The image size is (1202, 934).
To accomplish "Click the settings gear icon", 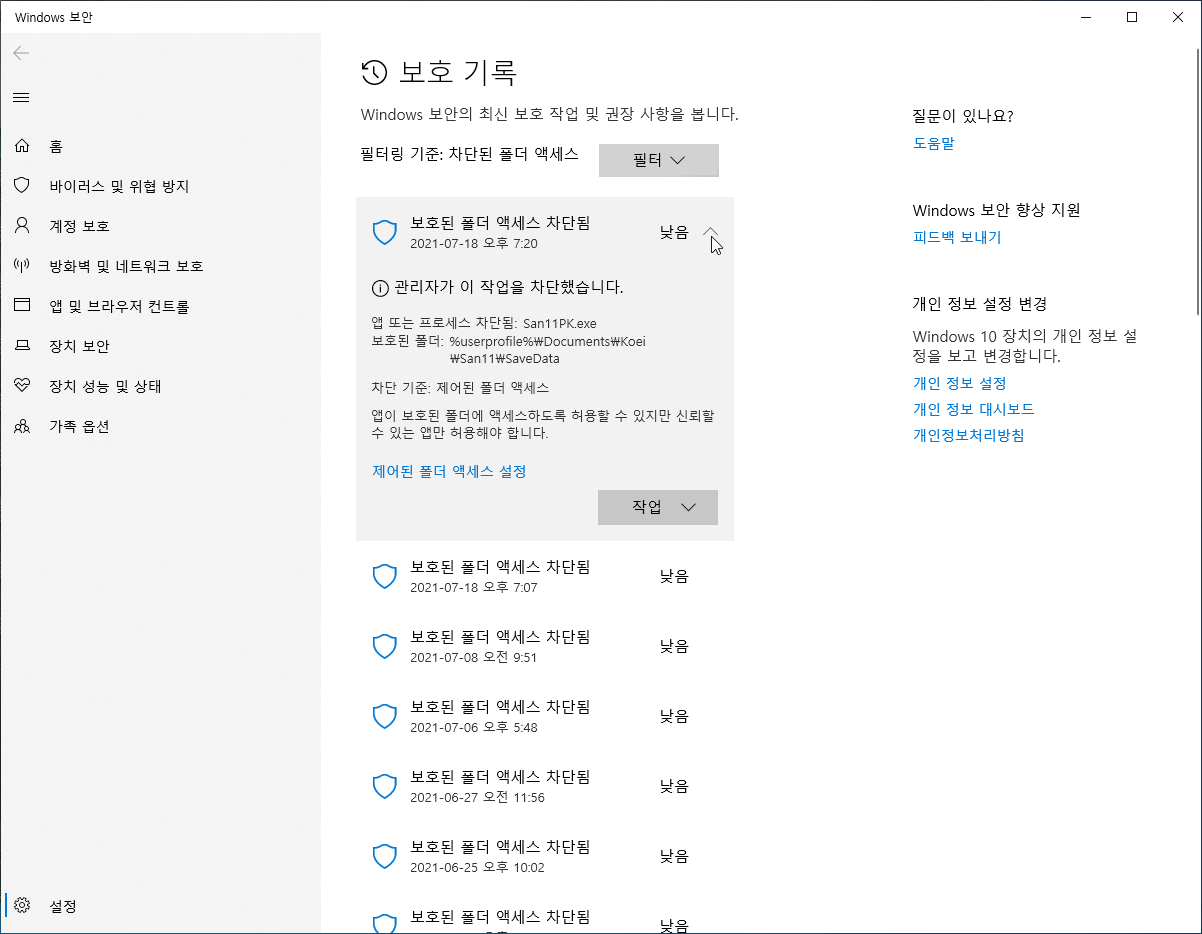I will pyautogui.click(x=22, y=906).
